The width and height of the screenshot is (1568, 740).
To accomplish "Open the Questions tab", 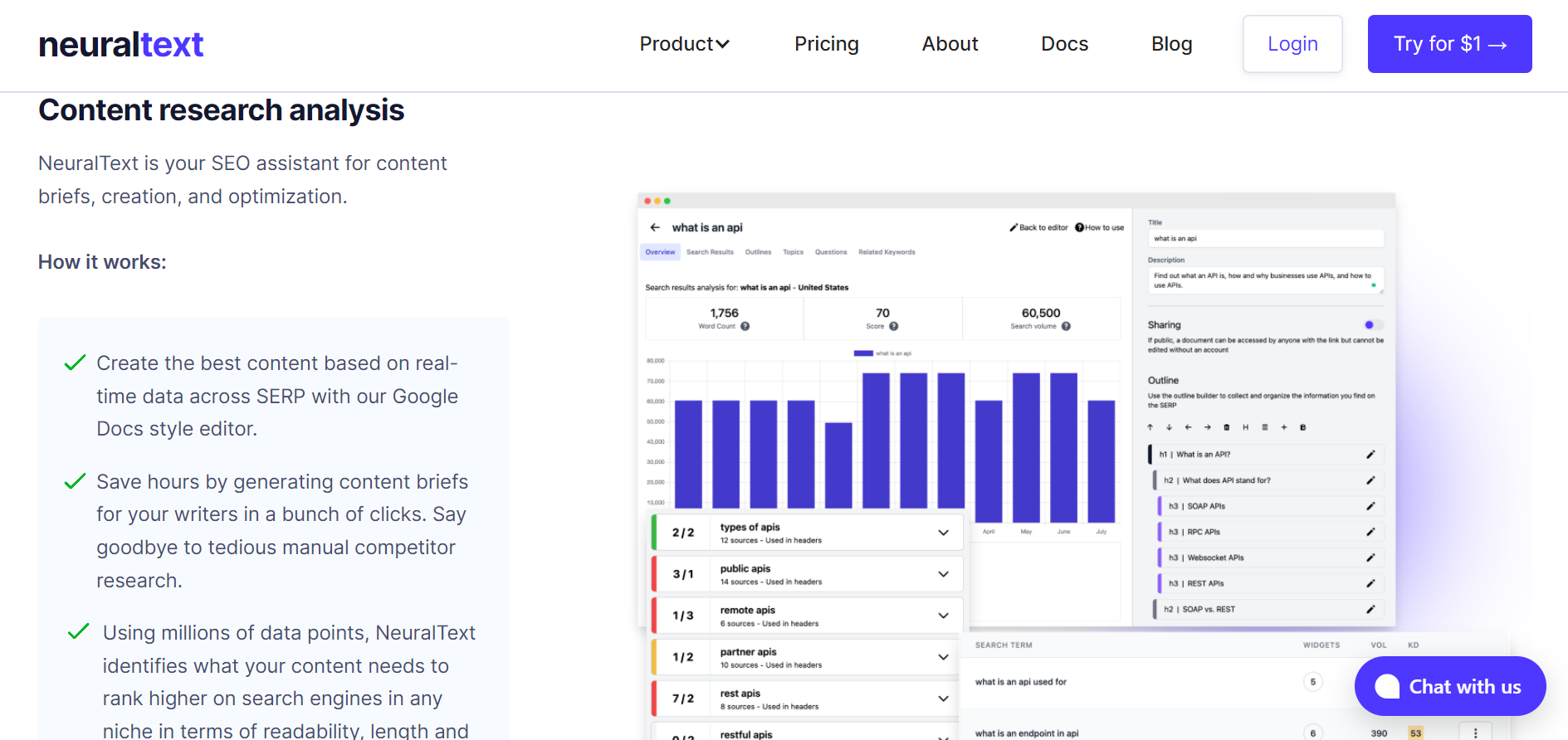I will click(831, 252).
